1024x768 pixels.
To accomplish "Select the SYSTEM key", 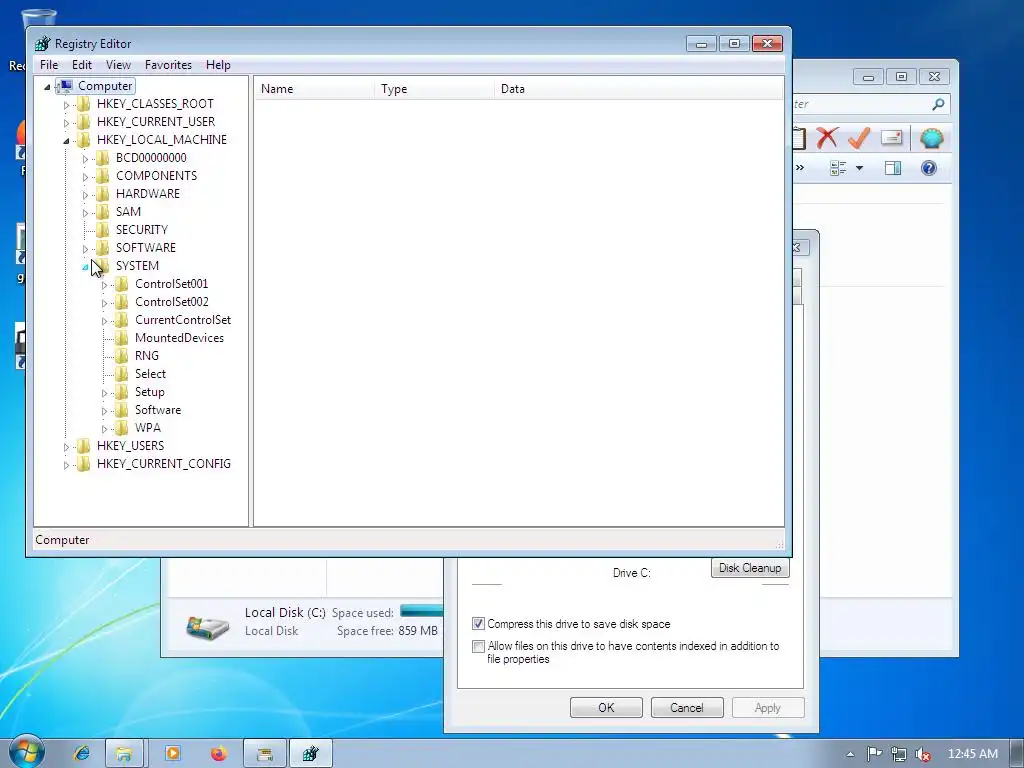I will point(137,266).
